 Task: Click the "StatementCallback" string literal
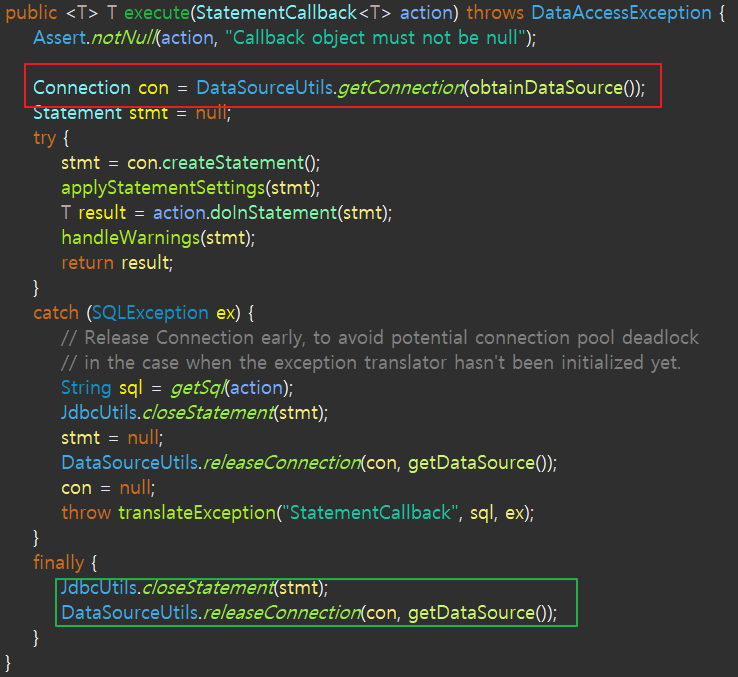tap(370, 513)
